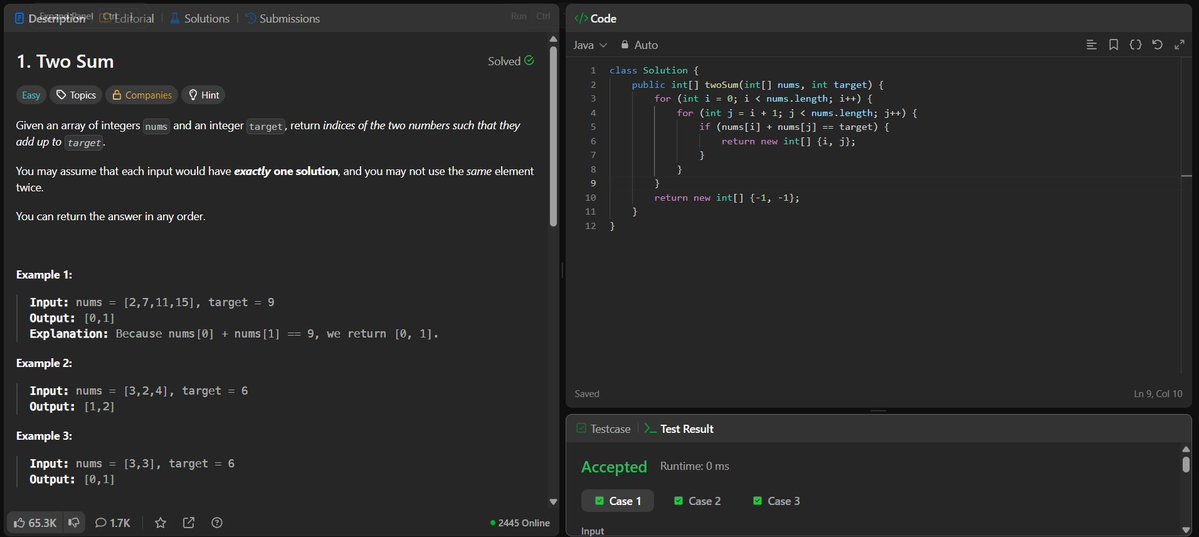Click the description panel scrollbar thumb
This screenshot has height=537, width=1199.
[554, 136]
